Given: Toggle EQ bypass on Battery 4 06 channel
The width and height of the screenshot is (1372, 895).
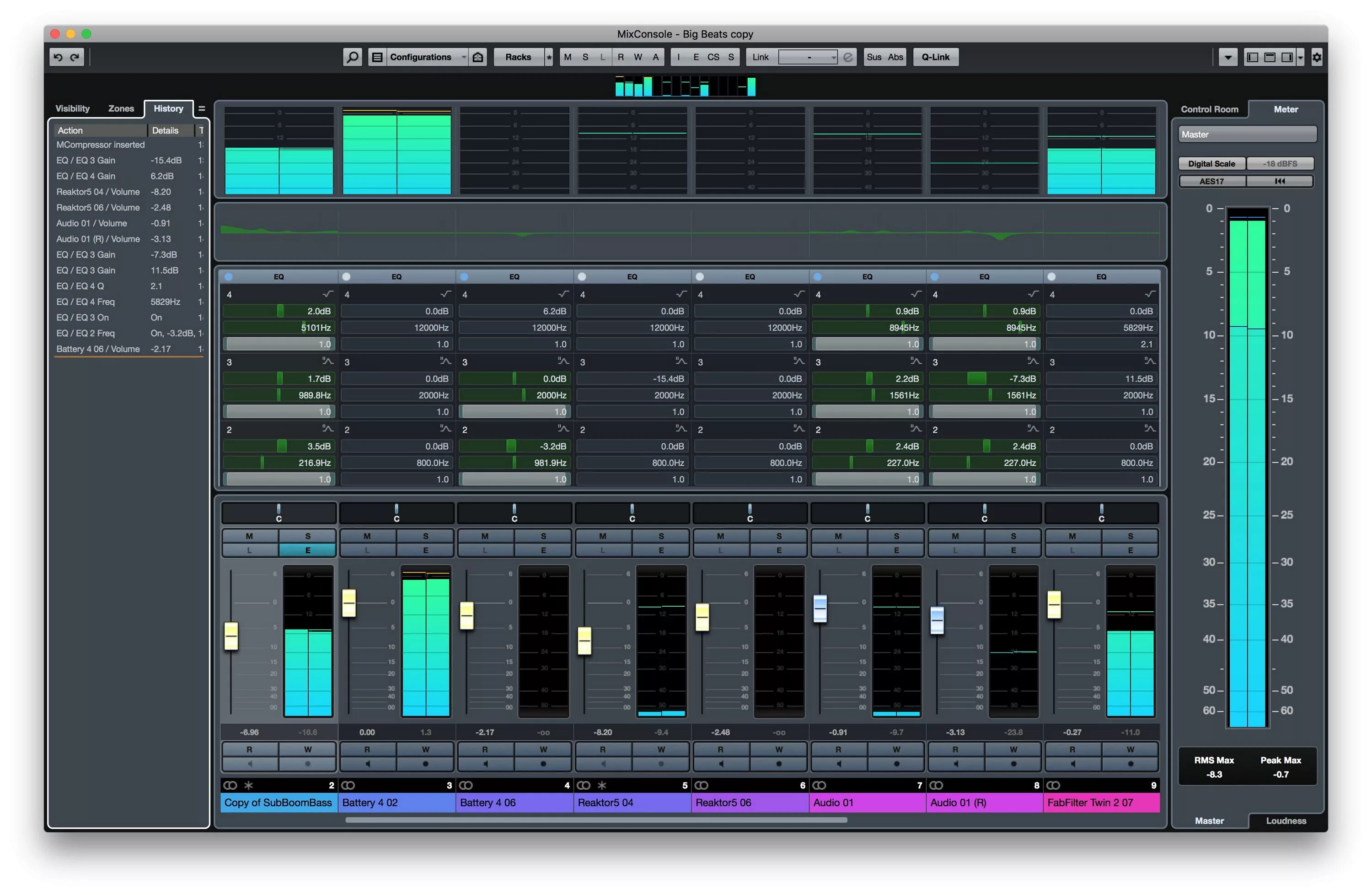Looking at the screenshot, I should click(x=465, y=277).
